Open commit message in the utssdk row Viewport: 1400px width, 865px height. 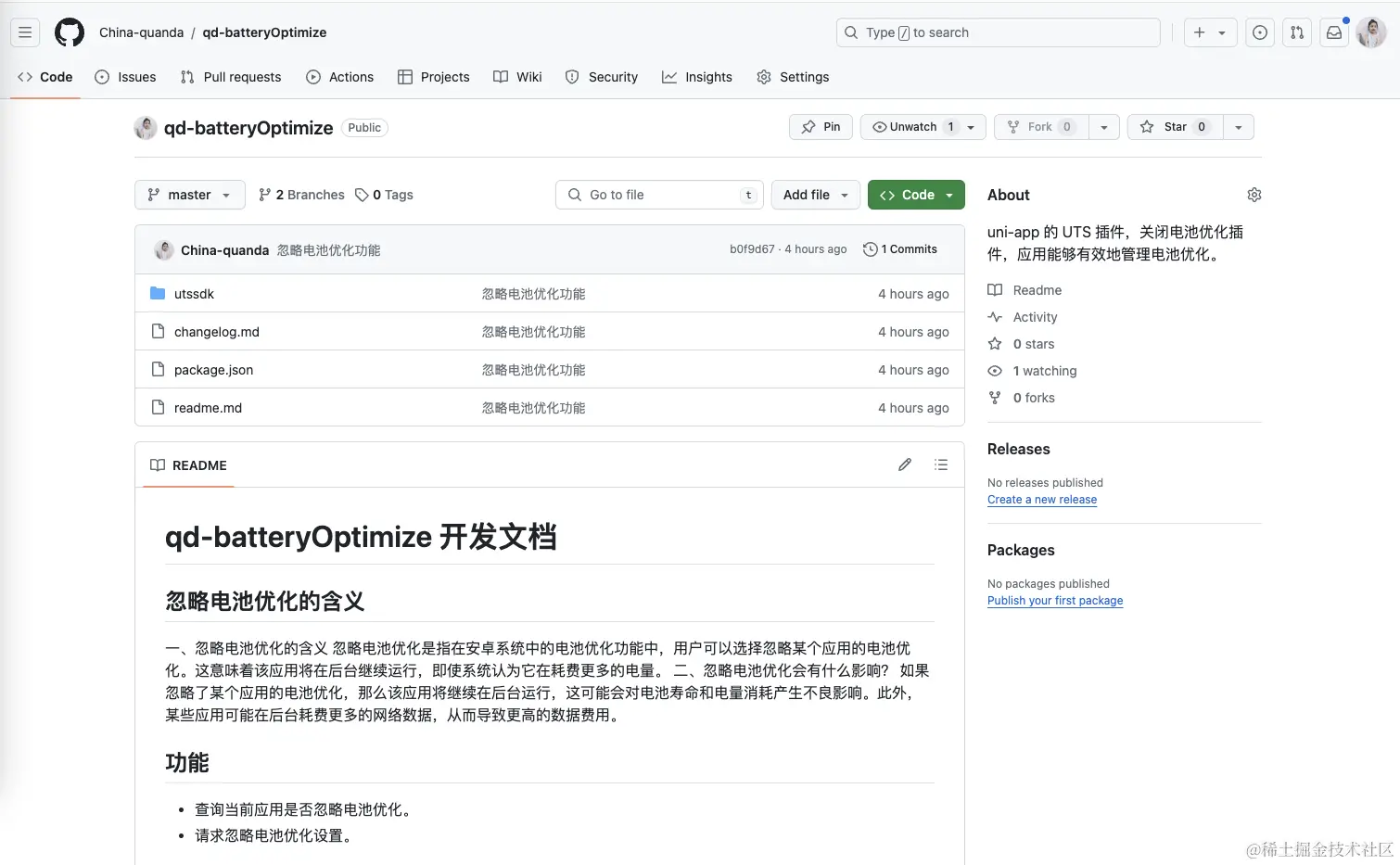pos(534,294)
